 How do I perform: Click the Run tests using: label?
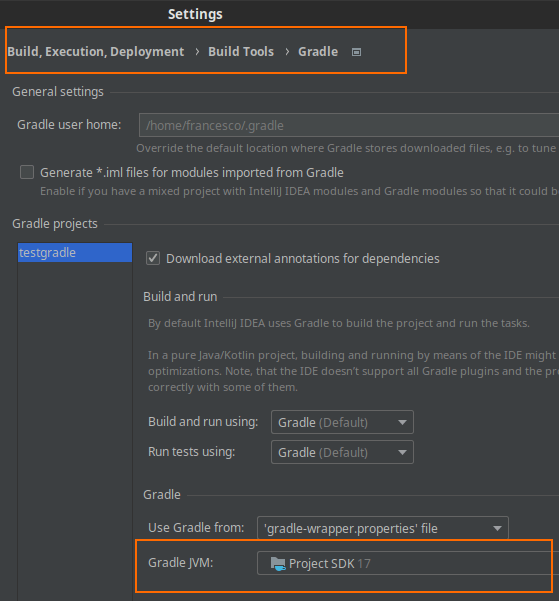pos(191,452)
